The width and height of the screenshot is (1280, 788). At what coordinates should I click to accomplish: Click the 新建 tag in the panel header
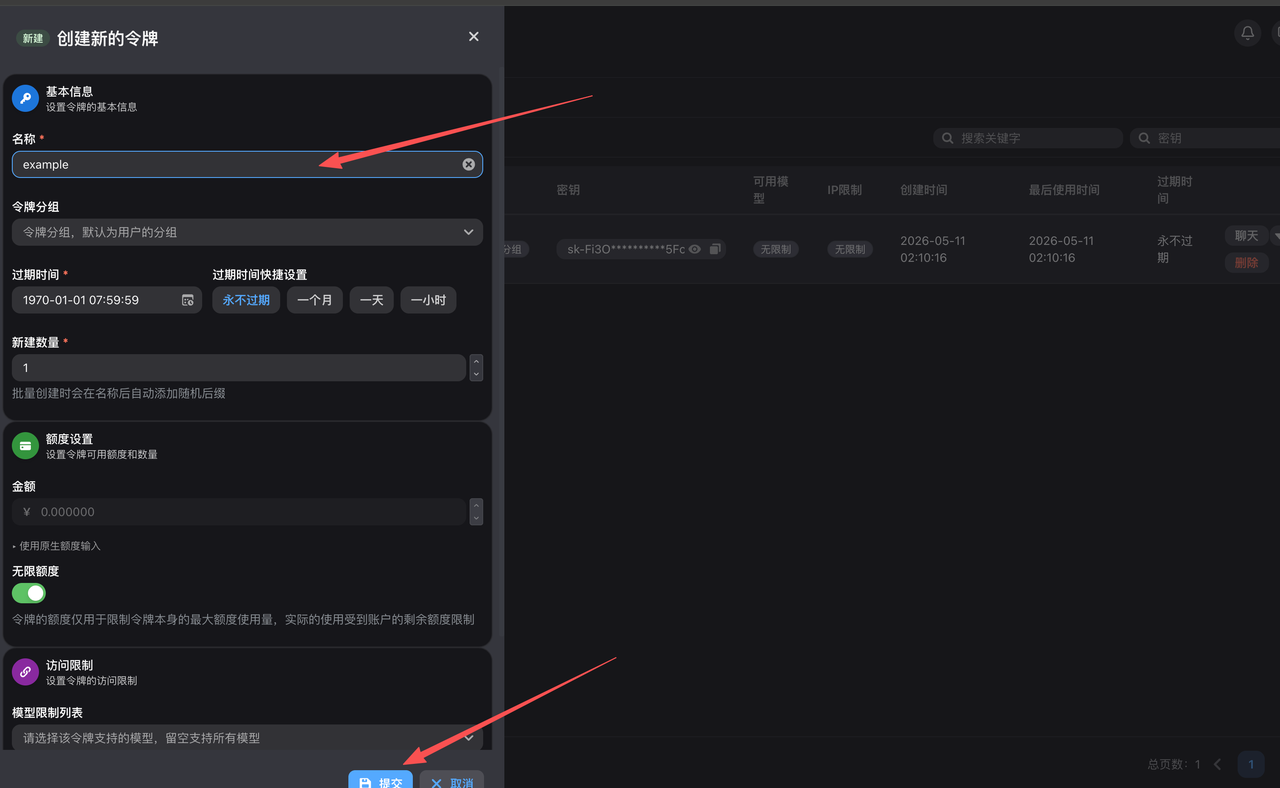tap(33, 38)
